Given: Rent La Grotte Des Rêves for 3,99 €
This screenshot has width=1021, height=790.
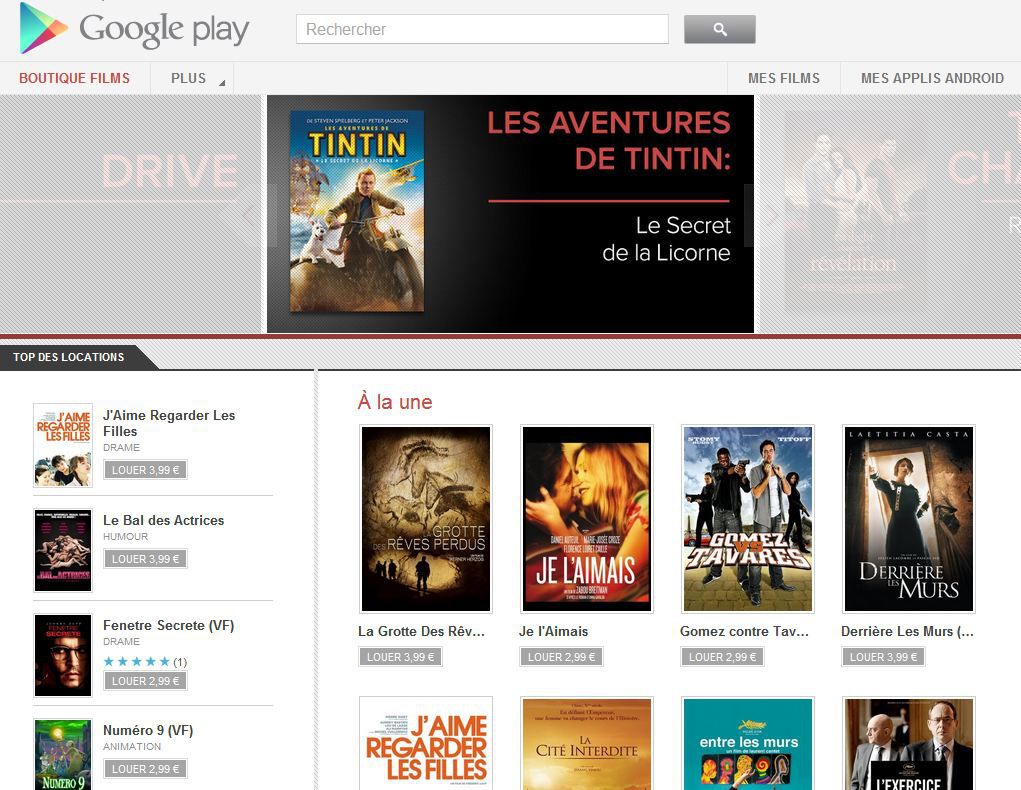Looking at the screenshot, I should click(x=400, y=657).
